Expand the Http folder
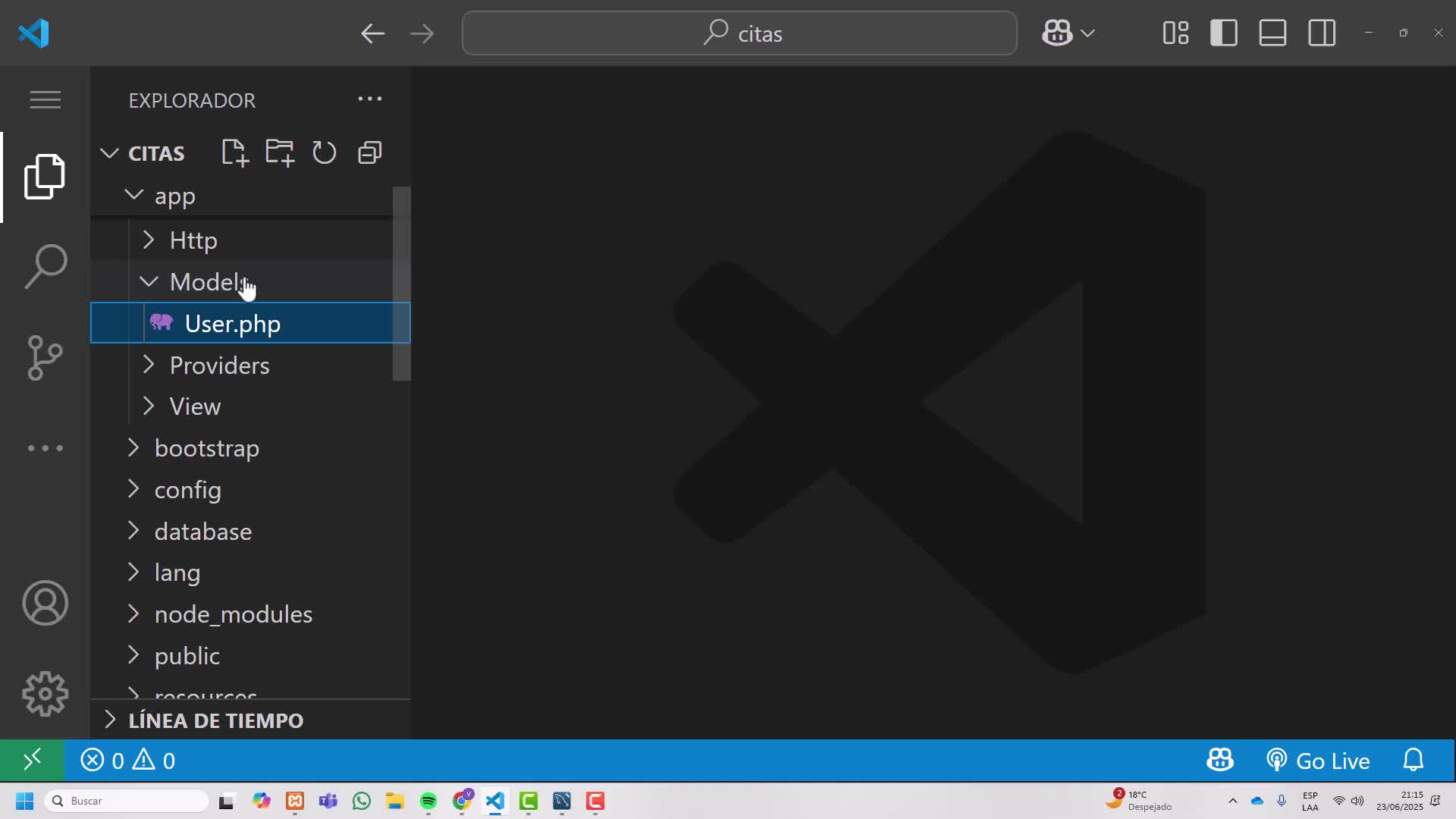Image resolution: width=1456 pixels, height=819 pixels. 241,240
